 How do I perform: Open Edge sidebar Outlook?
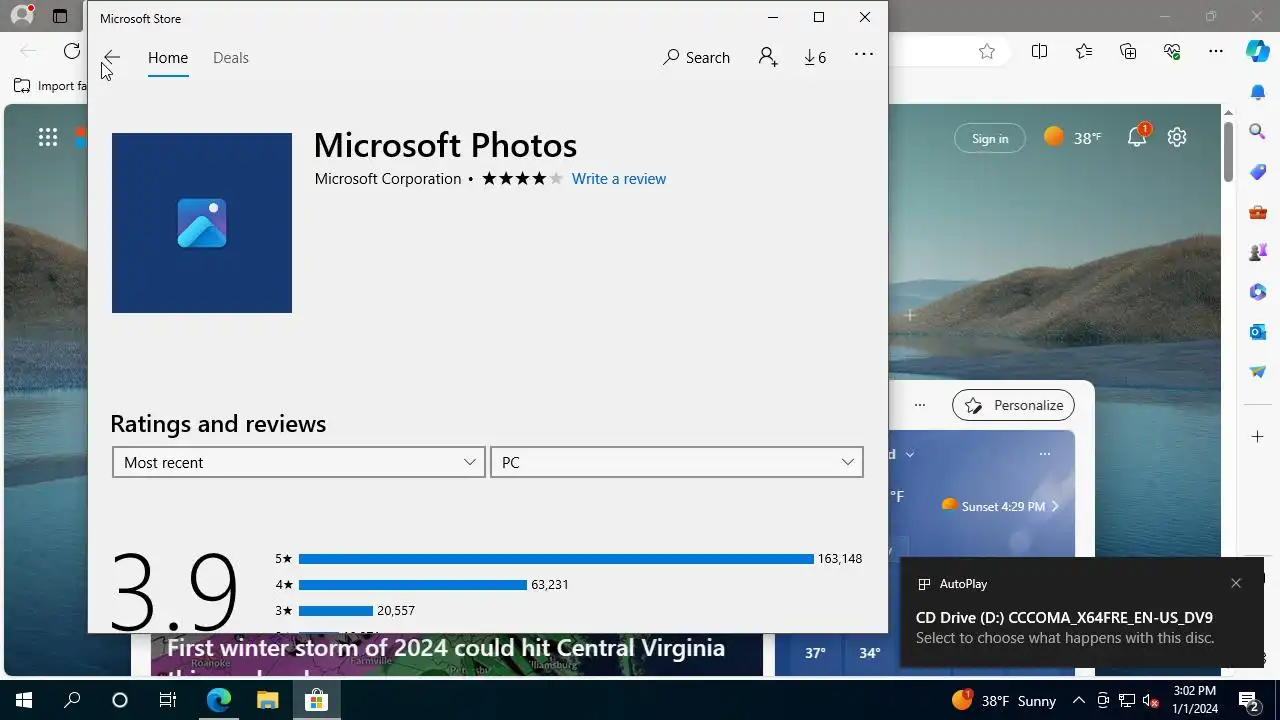click(1258, 332)
